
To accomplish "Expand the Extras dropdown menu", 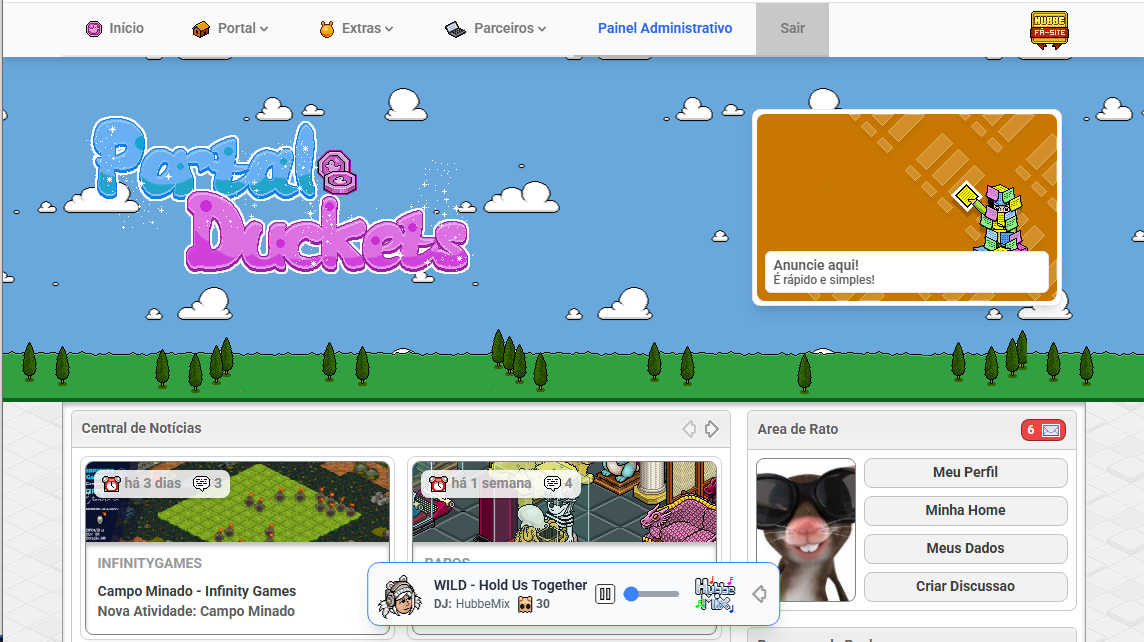I will [356, 29].
